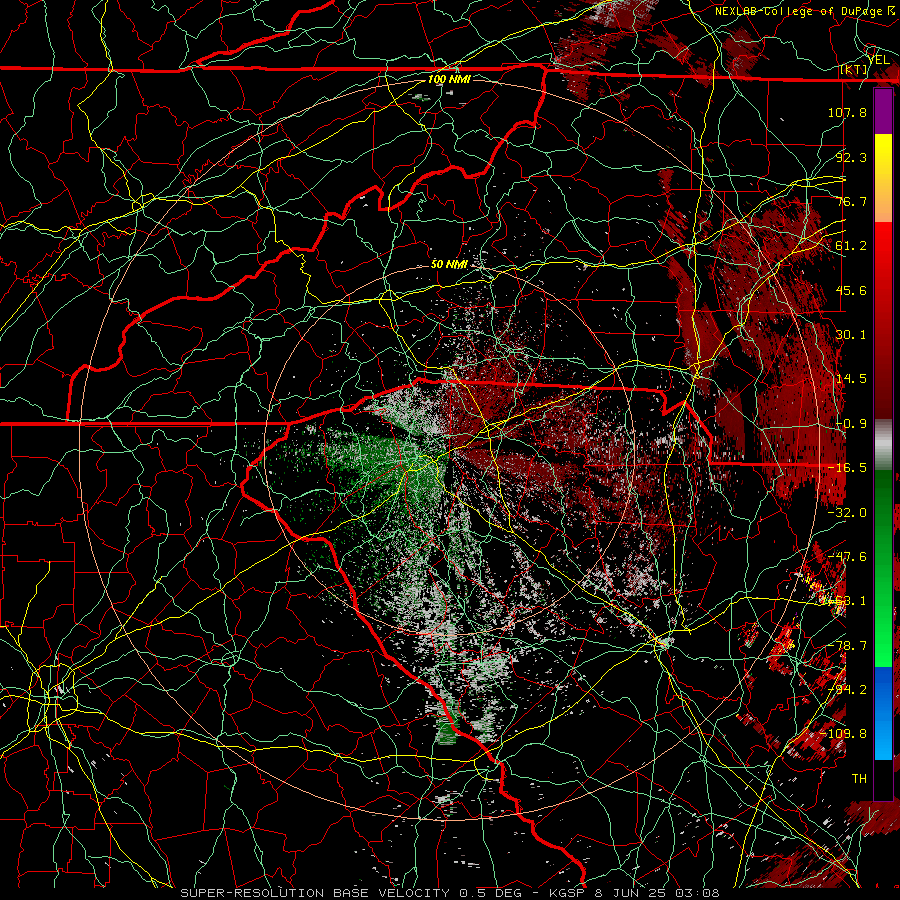This screenshot has width=900, height=900.
Task: Select the -94.2 legend value
Action: pyautogui.click(x=847, y=690)
